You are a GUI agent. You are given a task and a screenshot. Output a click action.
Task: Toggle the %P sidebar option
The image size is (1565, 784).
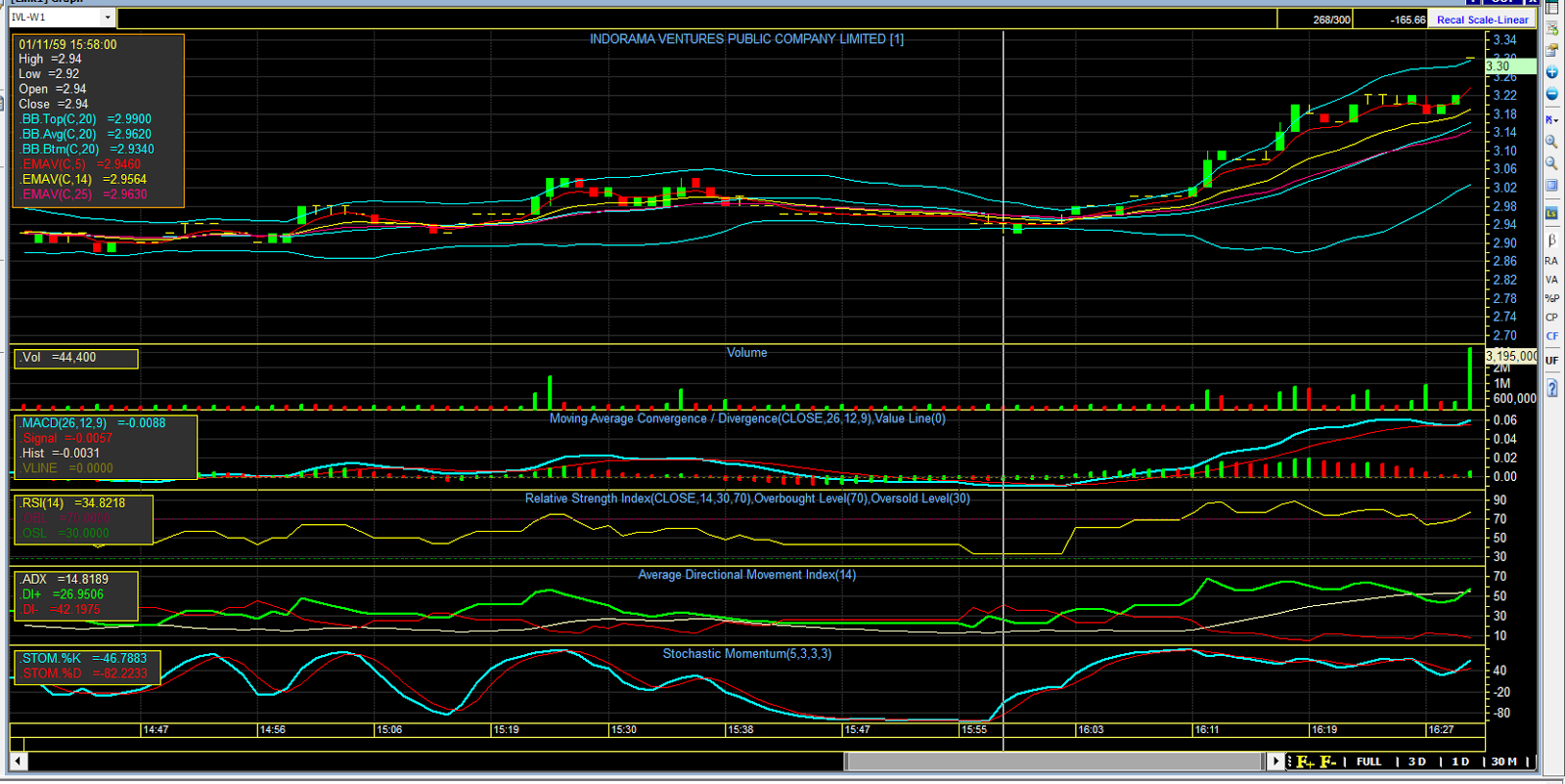[x=1552, y=298]
